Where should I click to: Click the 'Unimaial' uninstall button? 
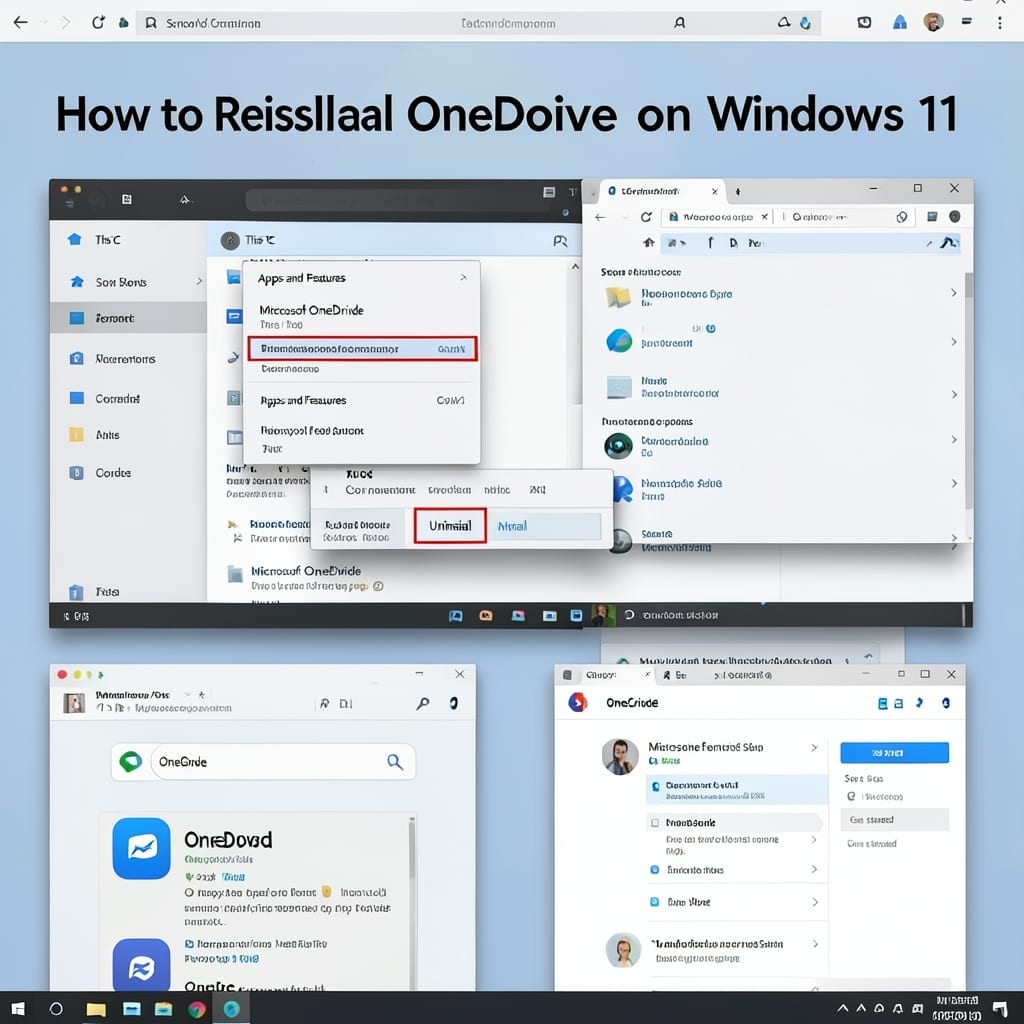(450, 526)
